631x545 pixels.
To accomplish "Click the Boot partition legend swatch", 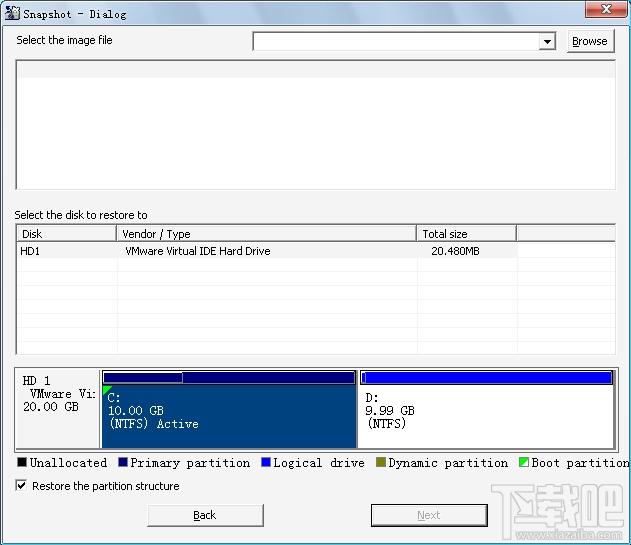I will point(524,462).
